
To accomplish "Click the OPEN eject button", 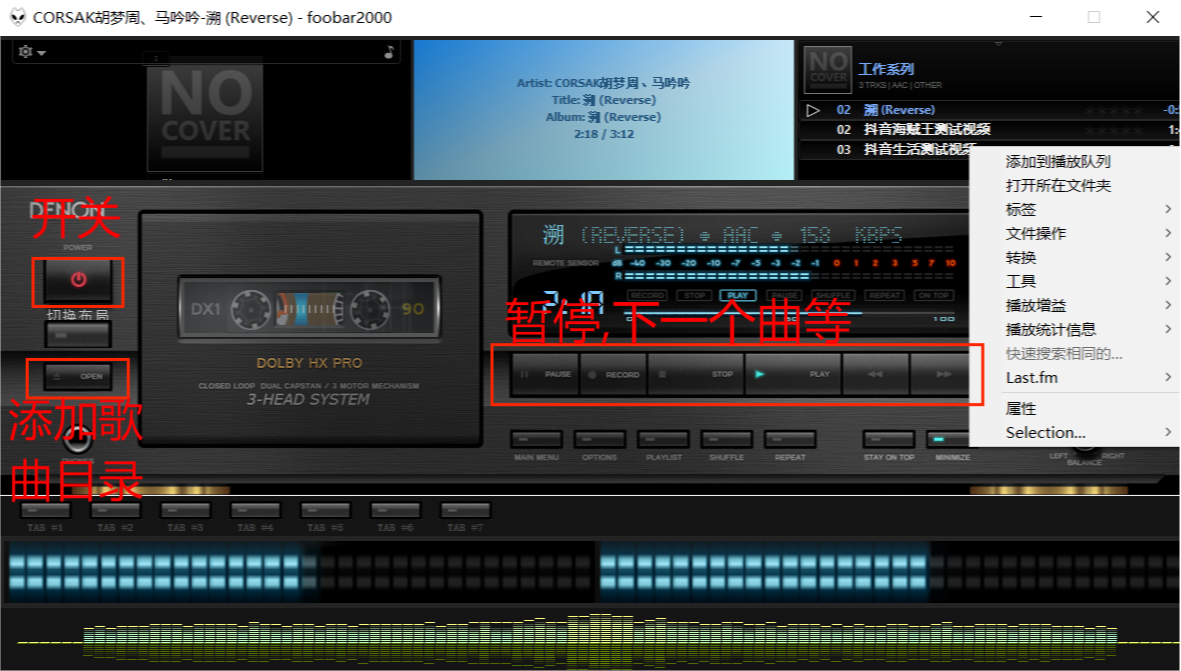I will (x=78, y=377).
